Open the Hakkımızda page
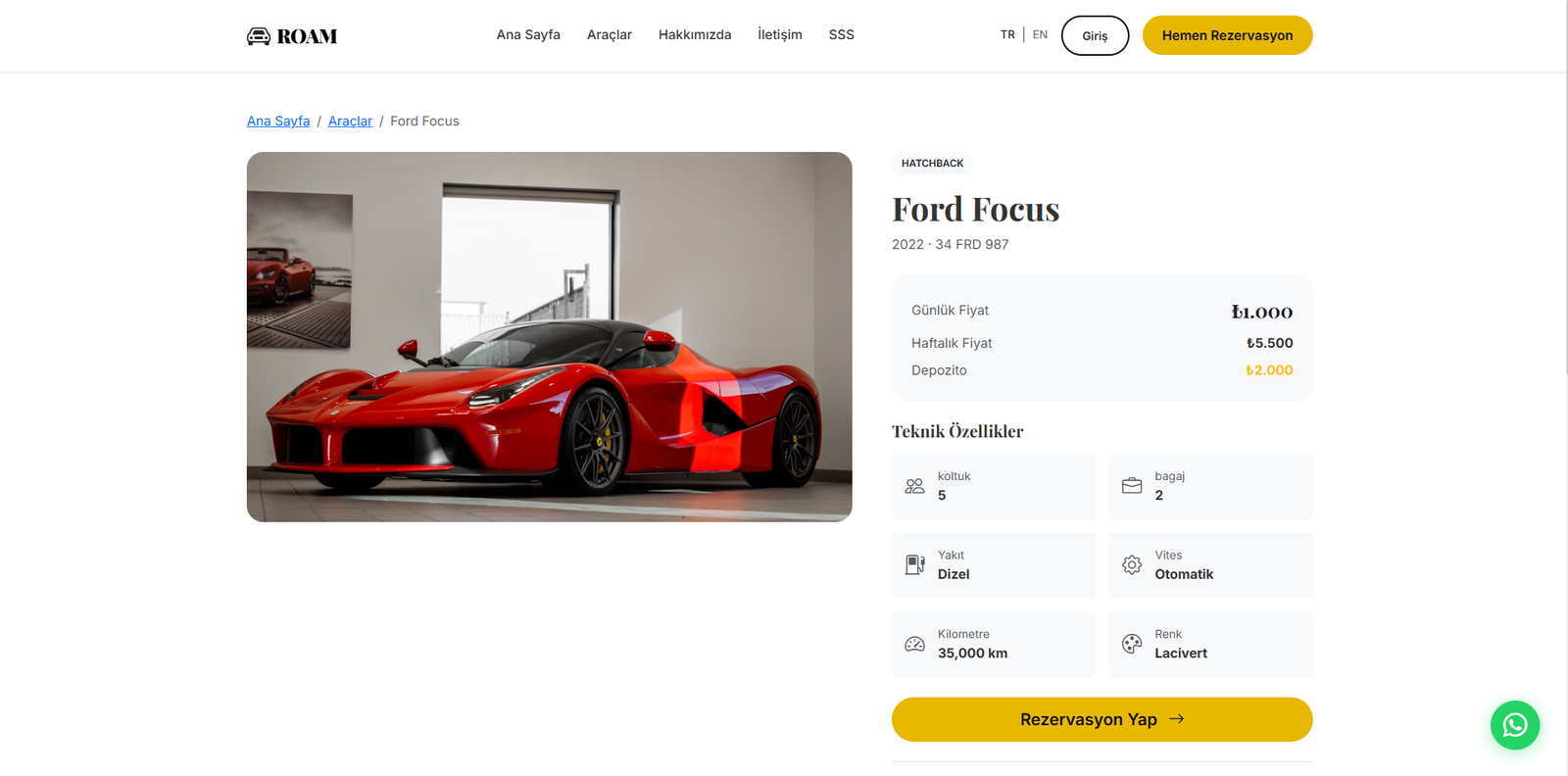 click(695, 35)
